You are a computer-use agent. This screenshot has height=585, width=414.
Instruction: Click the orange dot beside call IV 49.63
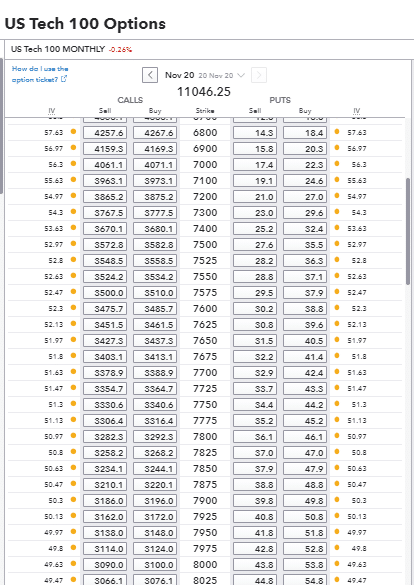[x=73, y=563]
